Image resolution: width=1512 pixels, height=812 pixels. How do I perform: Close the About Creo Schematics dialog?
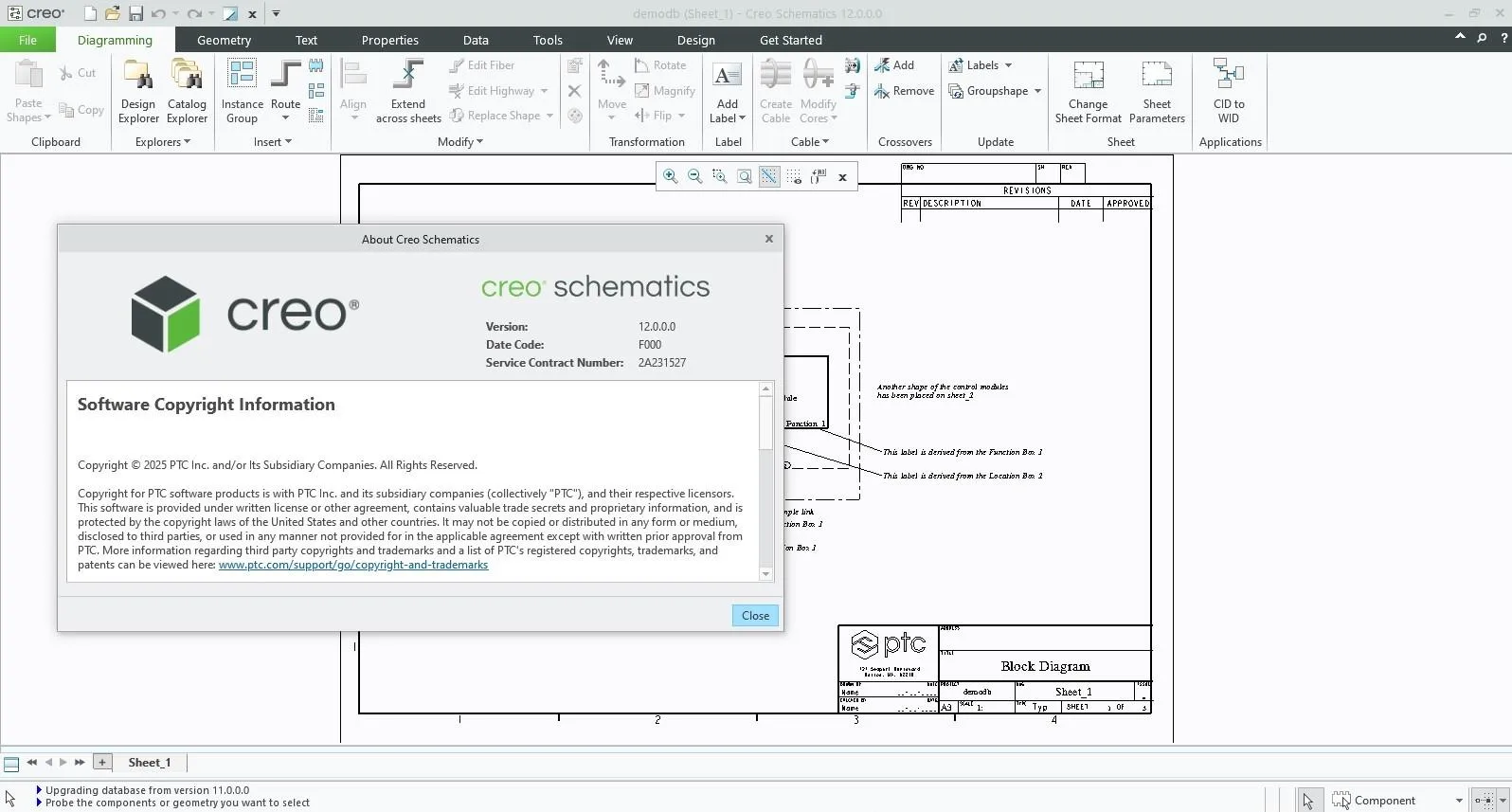(x=755, y=616)
